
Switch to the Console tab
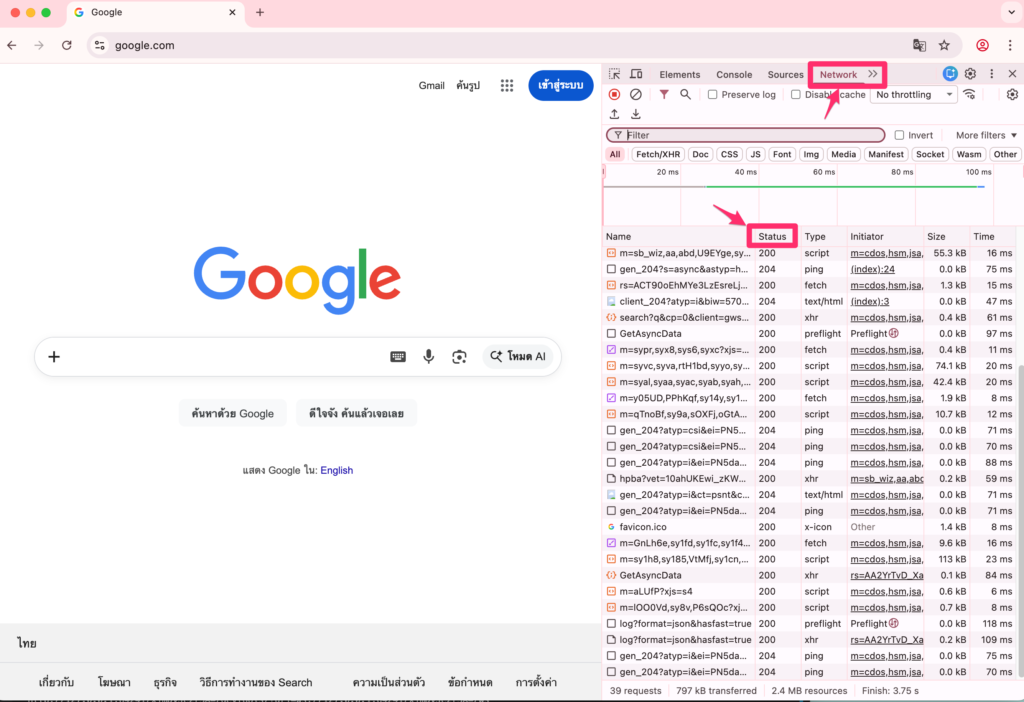(734, 74)
